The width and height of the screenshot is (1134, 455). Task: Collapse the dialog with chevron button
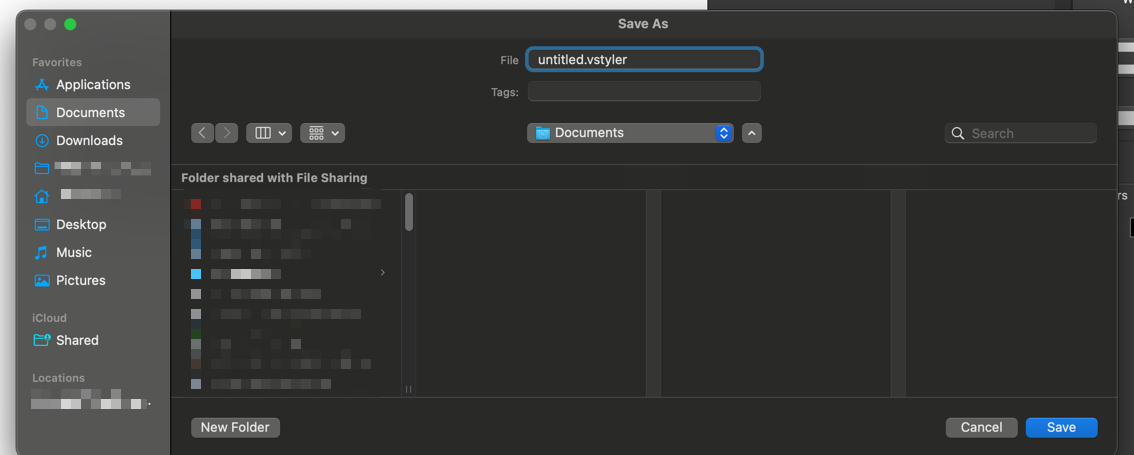(752, 133)
